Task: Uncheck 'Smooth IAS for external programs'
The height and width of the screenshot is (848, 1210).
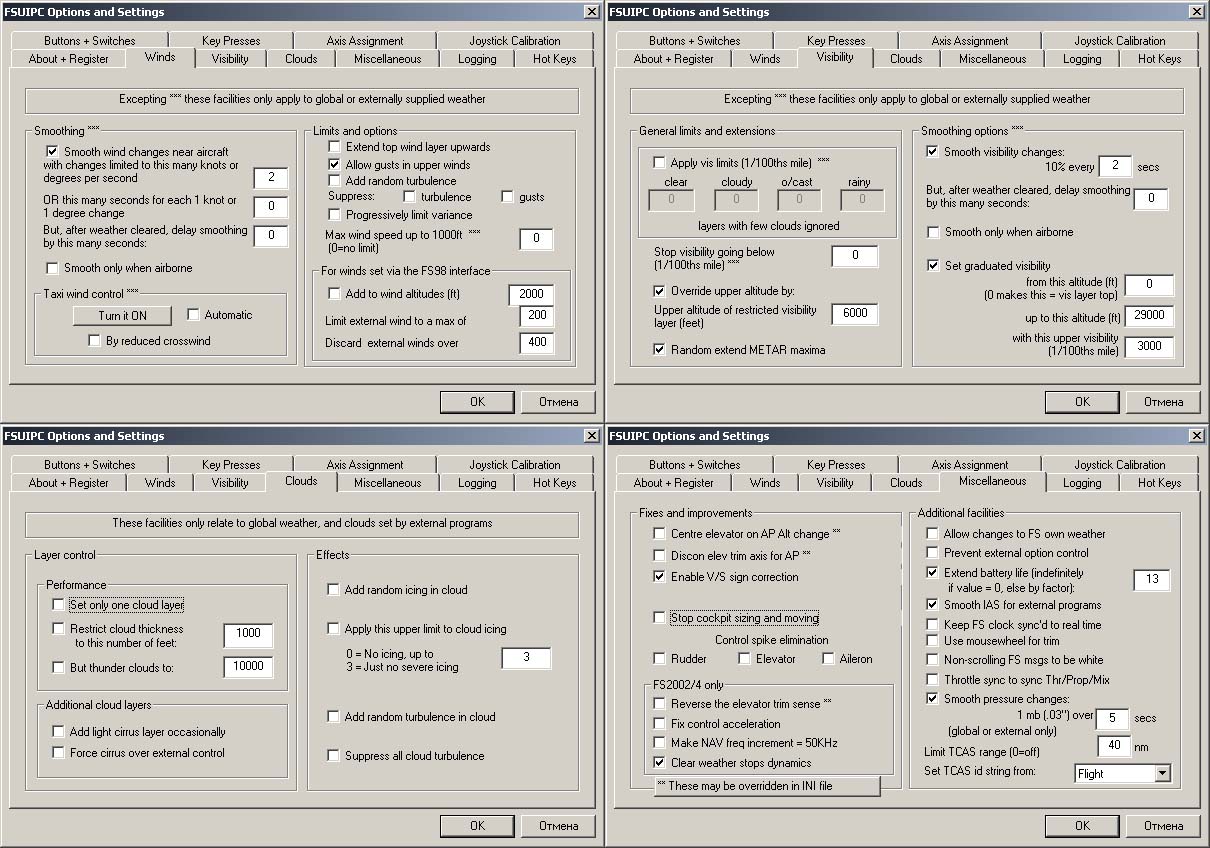Action: point(933,605)
